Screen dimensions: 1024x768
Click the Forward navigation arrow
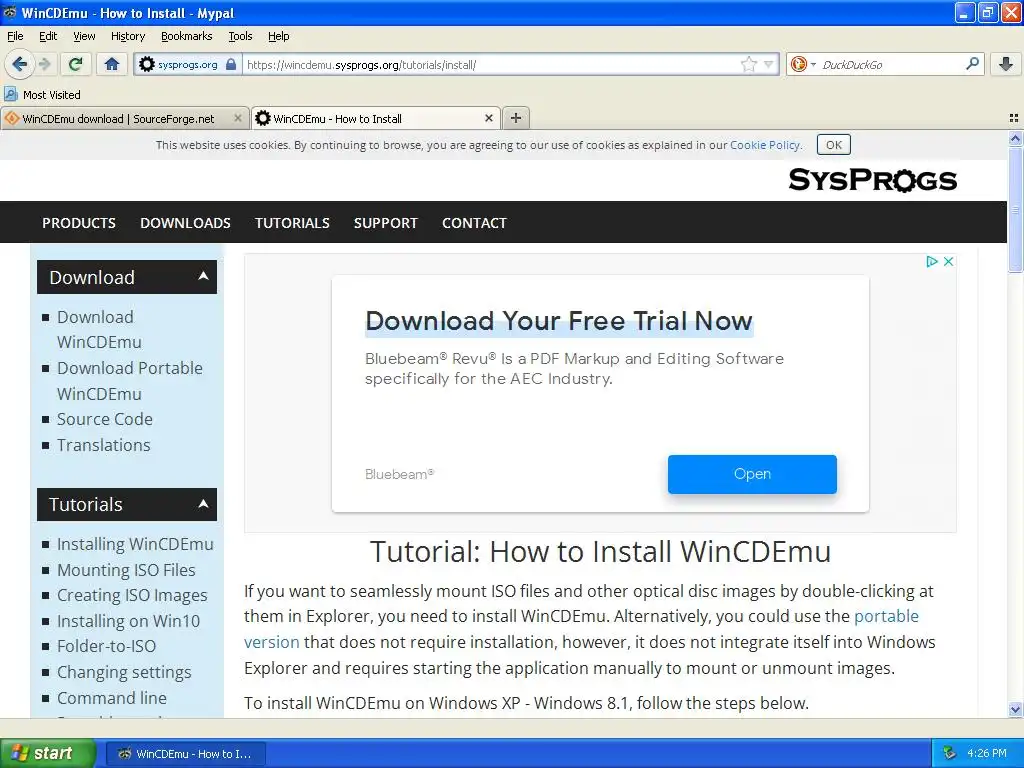click(44, 64)
